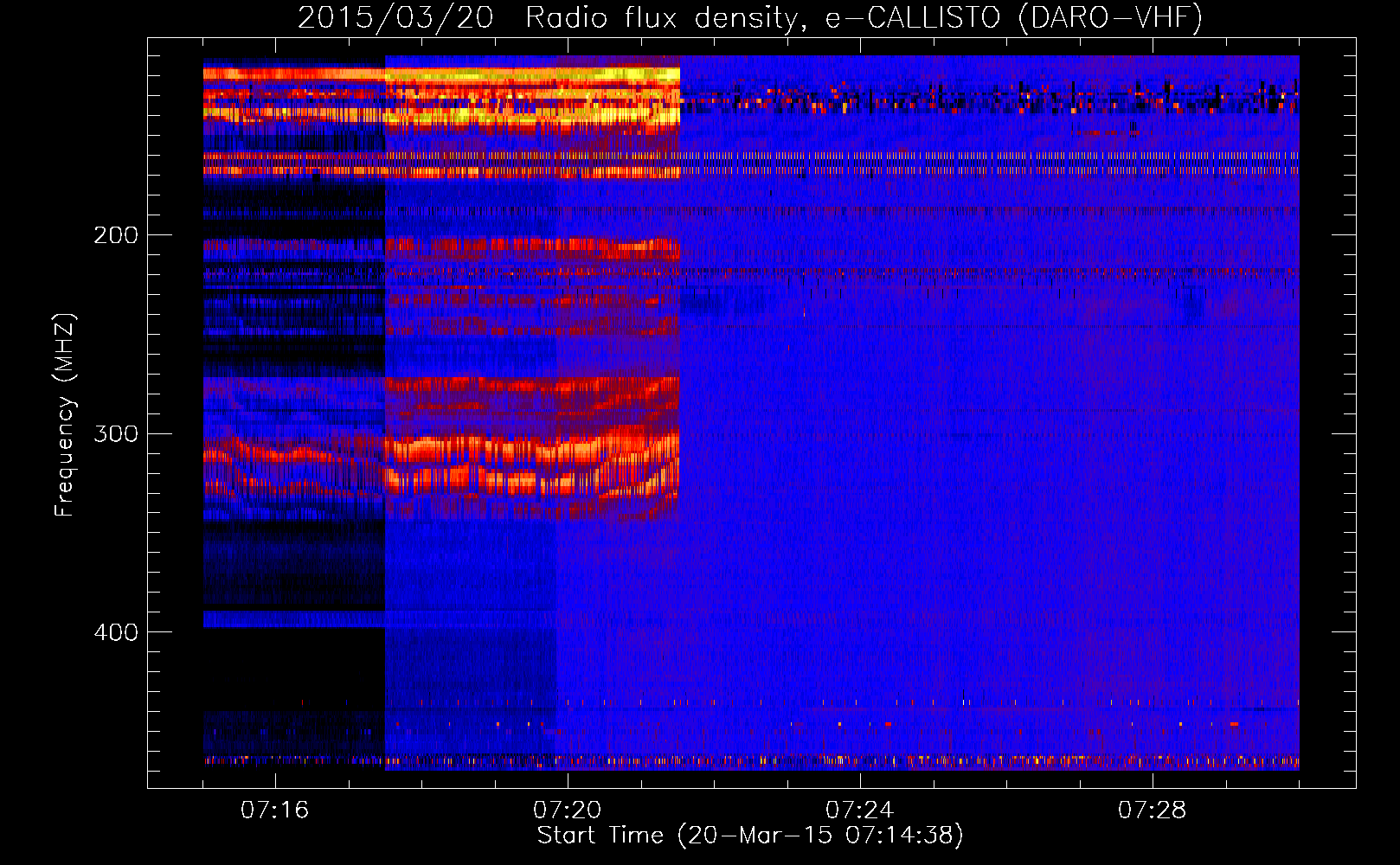Click the plot title 'Radio flux density, e-CALLISTO (DARO-VHF)'

coord(864,17)
